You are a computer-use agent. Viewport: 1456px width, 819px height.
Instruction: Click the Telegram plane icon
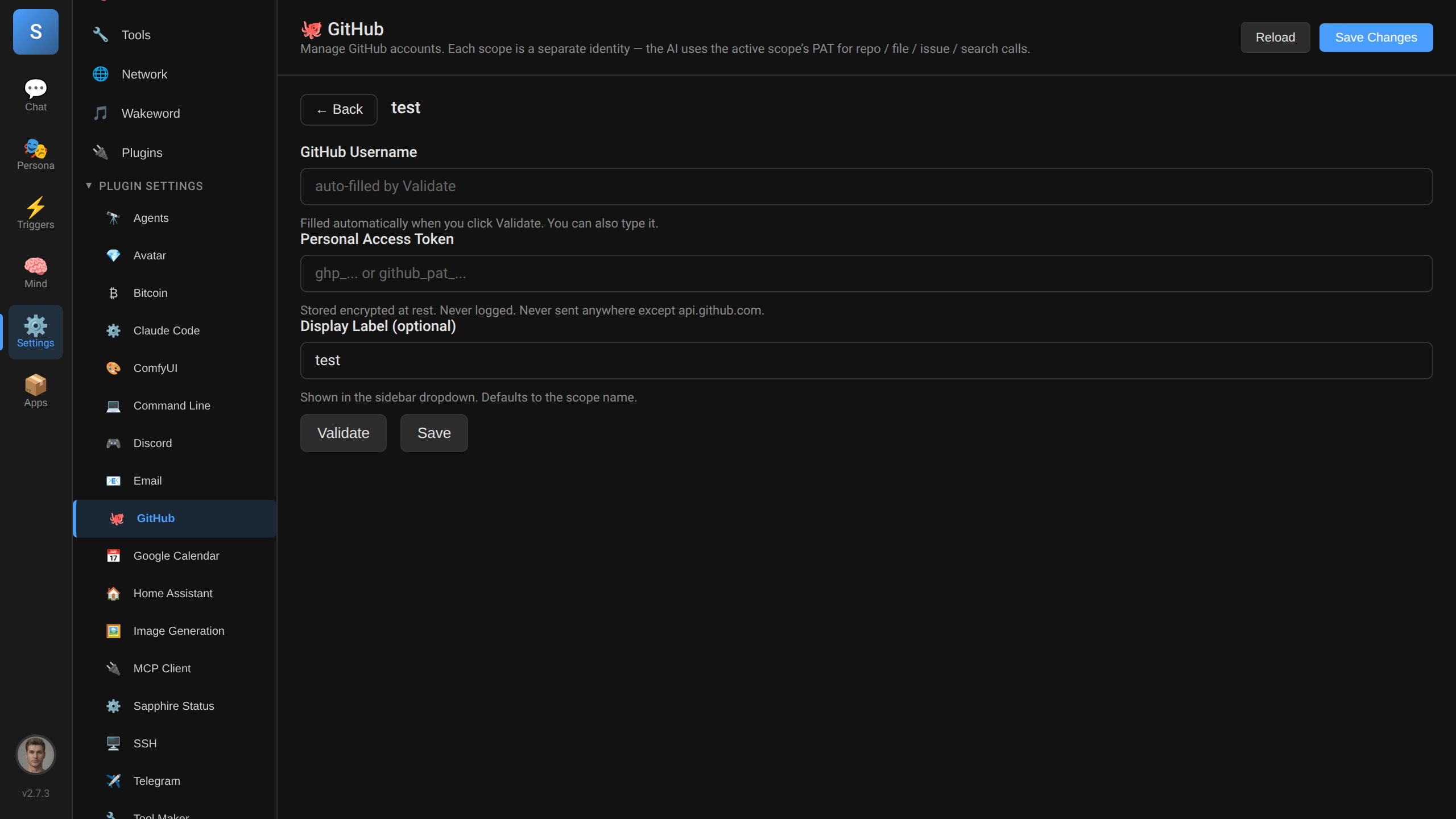(x=113, y=781)
